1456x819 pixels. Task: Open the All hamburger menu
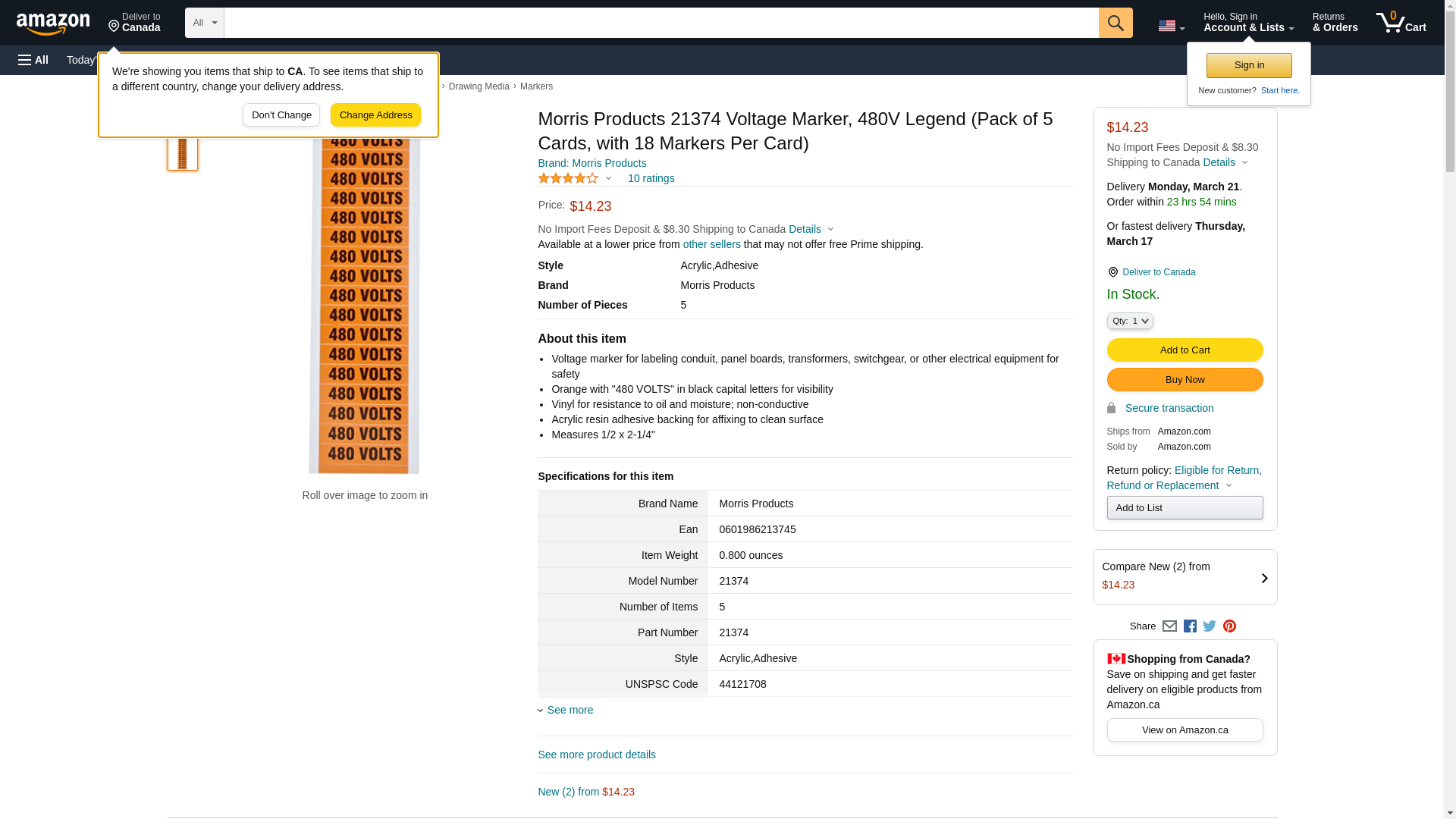point(33,60)
